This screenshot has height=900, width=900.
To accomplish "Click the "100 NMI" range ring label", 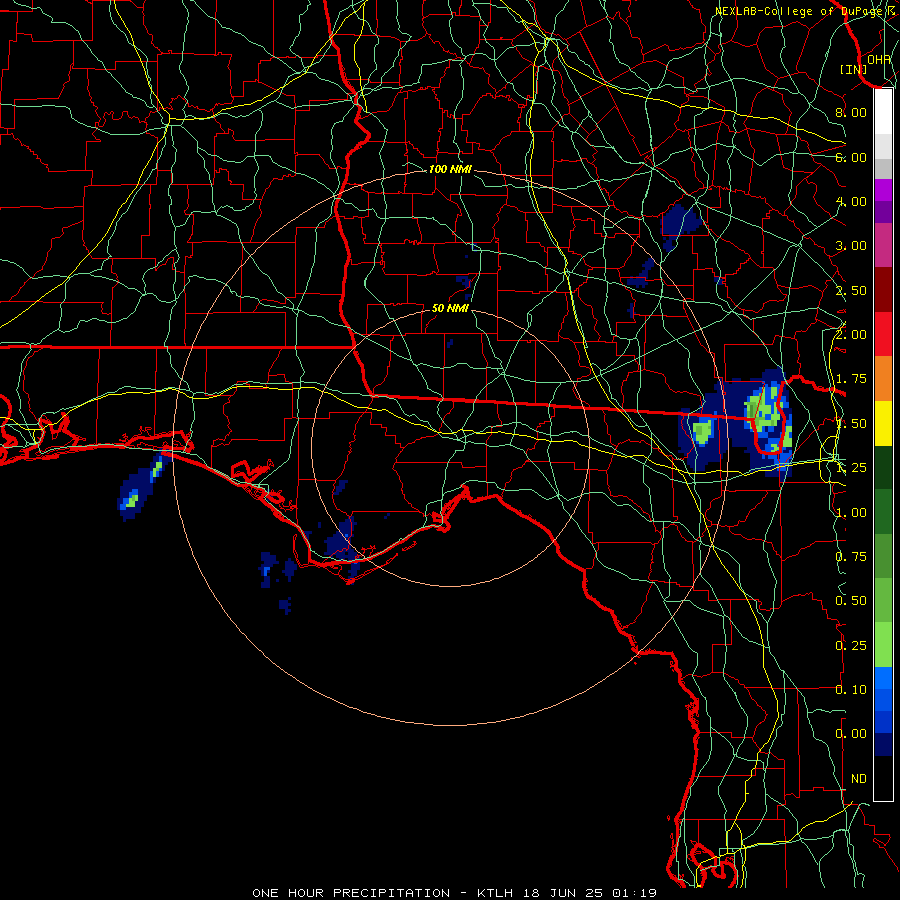I will point(450,169).
